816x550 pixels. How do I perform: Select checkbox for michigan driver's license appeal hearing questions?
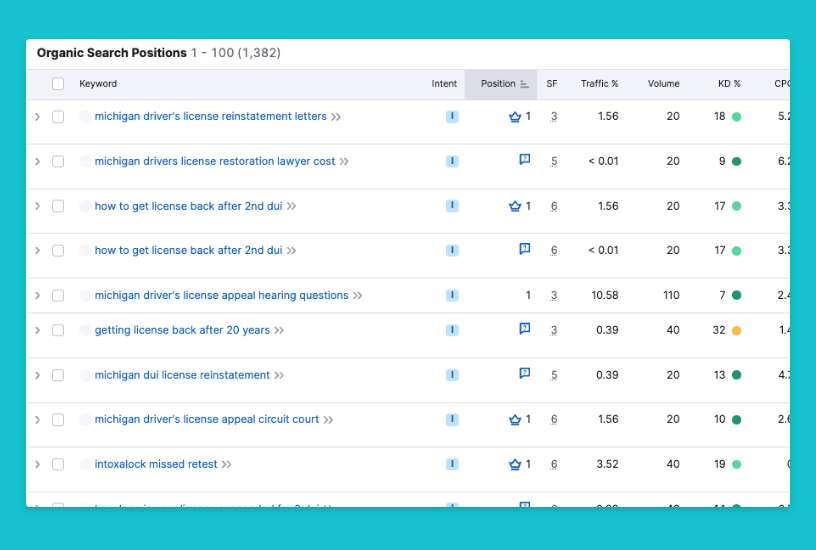pos(58,296)
